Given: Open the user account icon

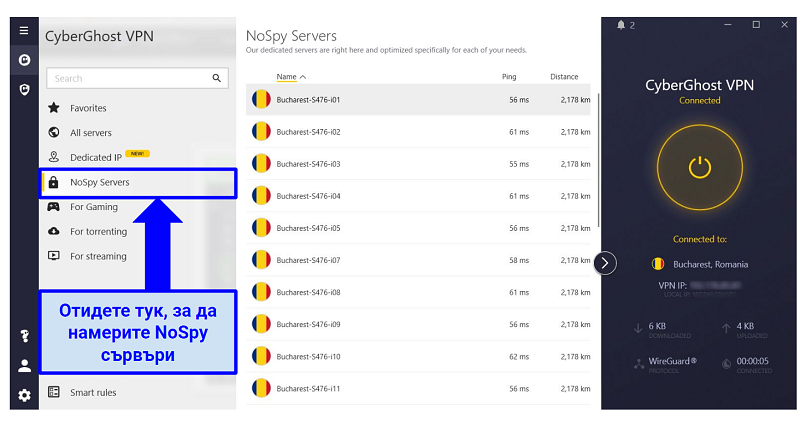Looking at the screenshot, I should tap(24, 366).
